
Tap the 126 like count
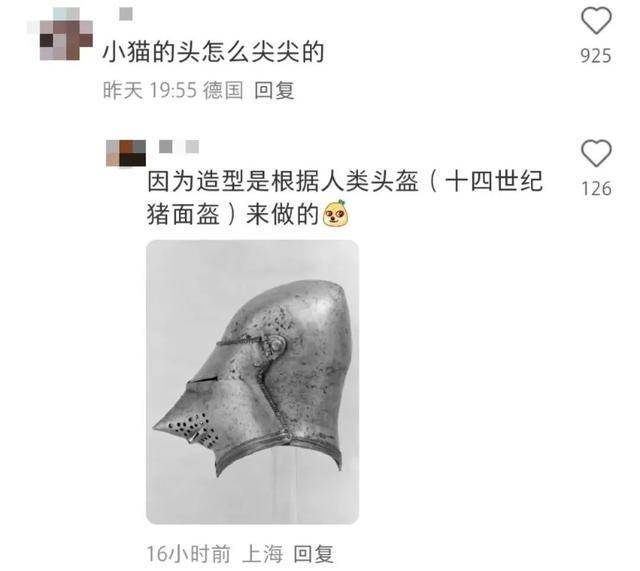[x=596, y=189]
